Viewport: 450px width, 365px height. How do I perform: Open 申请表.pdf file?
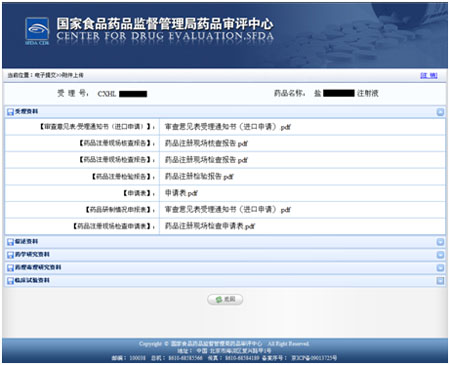pyautogui.click(x=181, y=193)
